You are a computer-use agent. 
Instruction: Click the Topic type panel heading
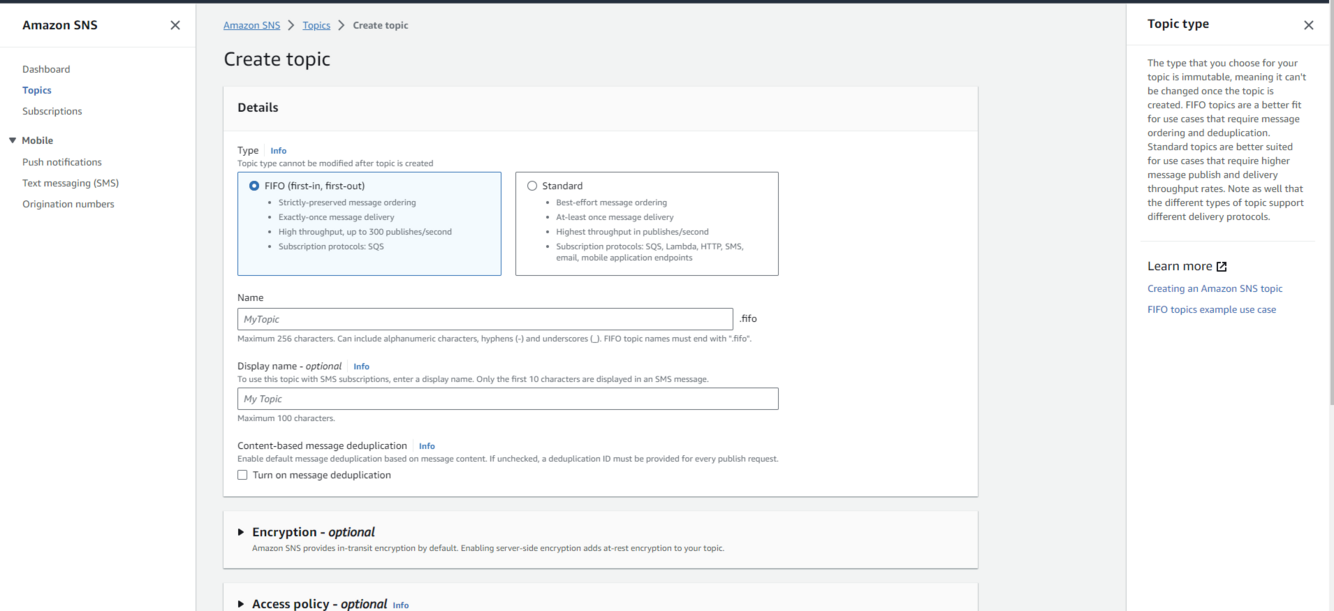click(1178, 24)
